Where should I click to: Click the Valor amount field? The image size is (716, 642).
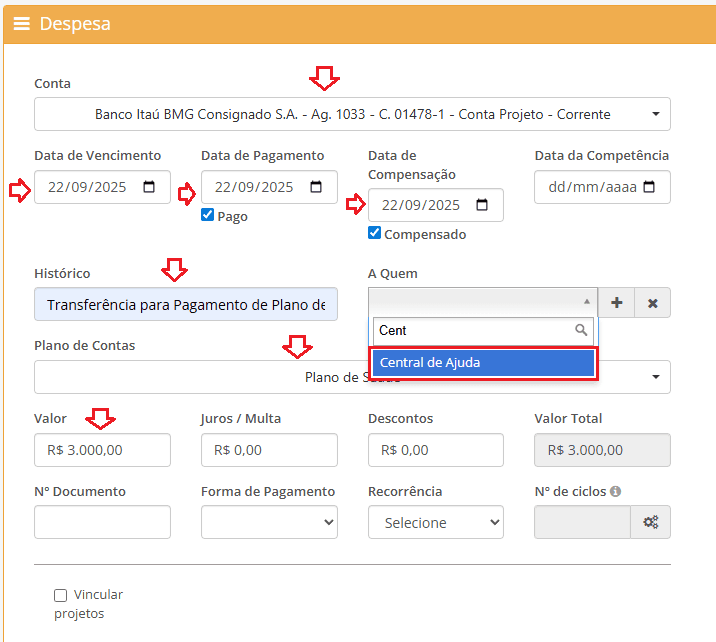(102, 450)
